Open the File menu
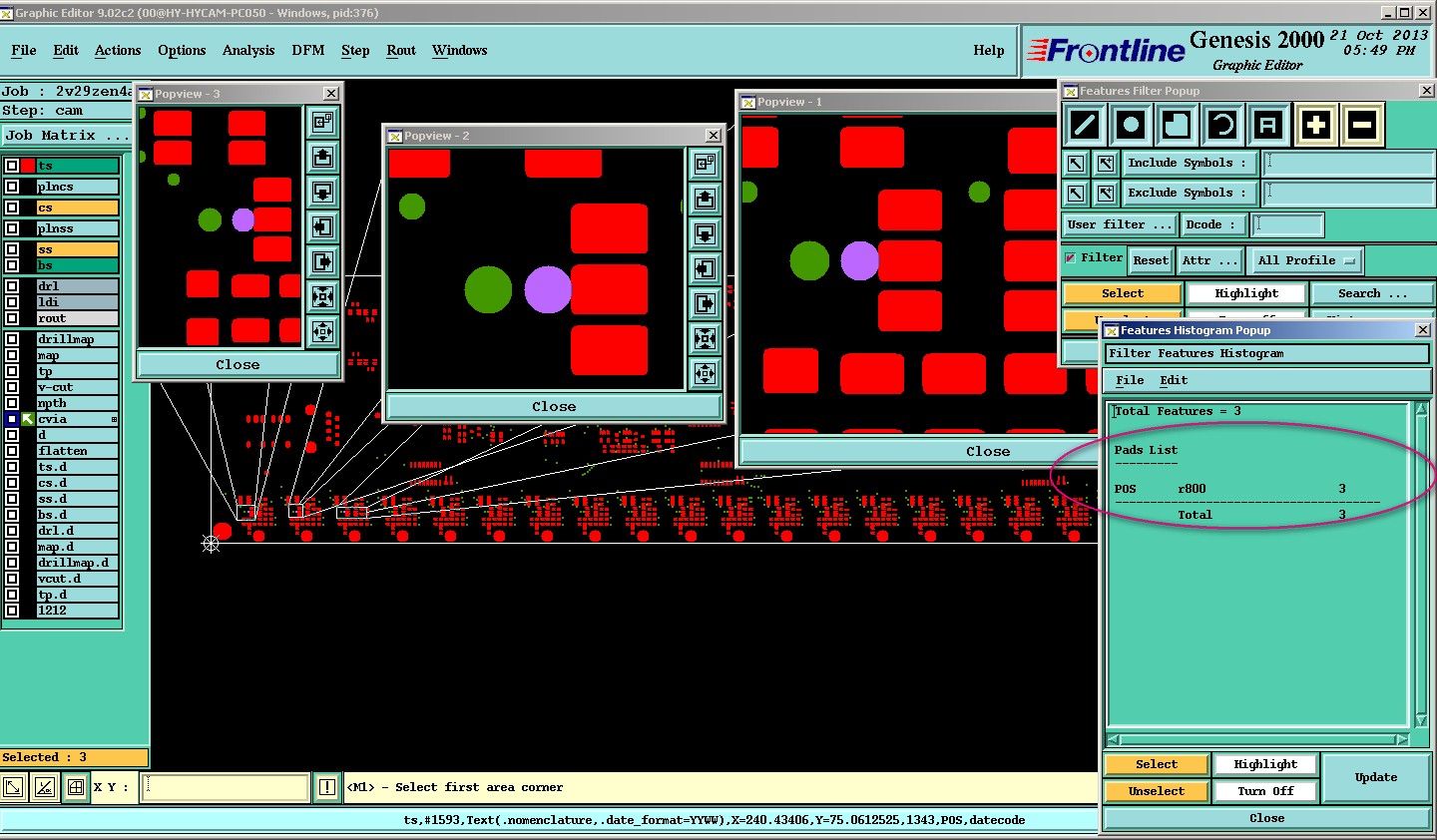Image resolution: width=1437 pixels, height=840 pixels. [x=24, y=50]
